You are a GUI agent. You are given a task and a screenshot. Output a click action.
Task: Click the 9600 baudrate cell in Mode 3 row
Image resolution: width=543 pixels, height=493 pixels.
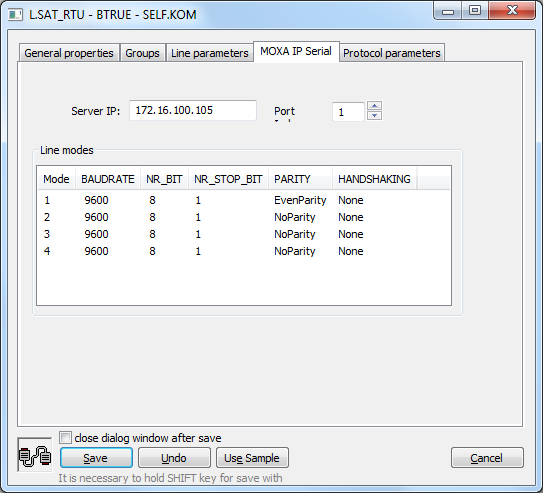[97, 234]
